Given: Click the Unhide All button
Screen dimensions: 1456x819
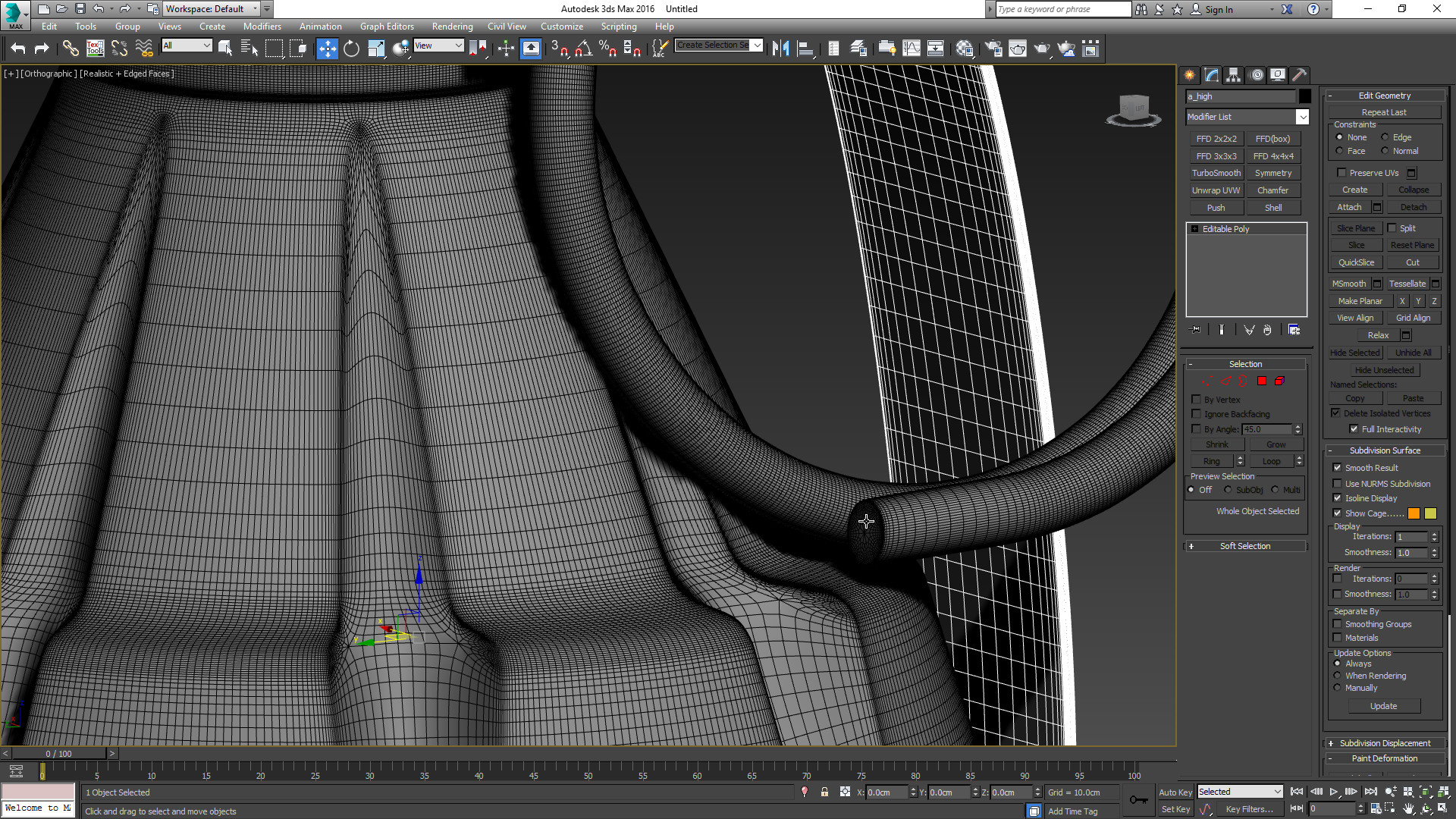Looking at the screenshot, I should point(1414,353).
